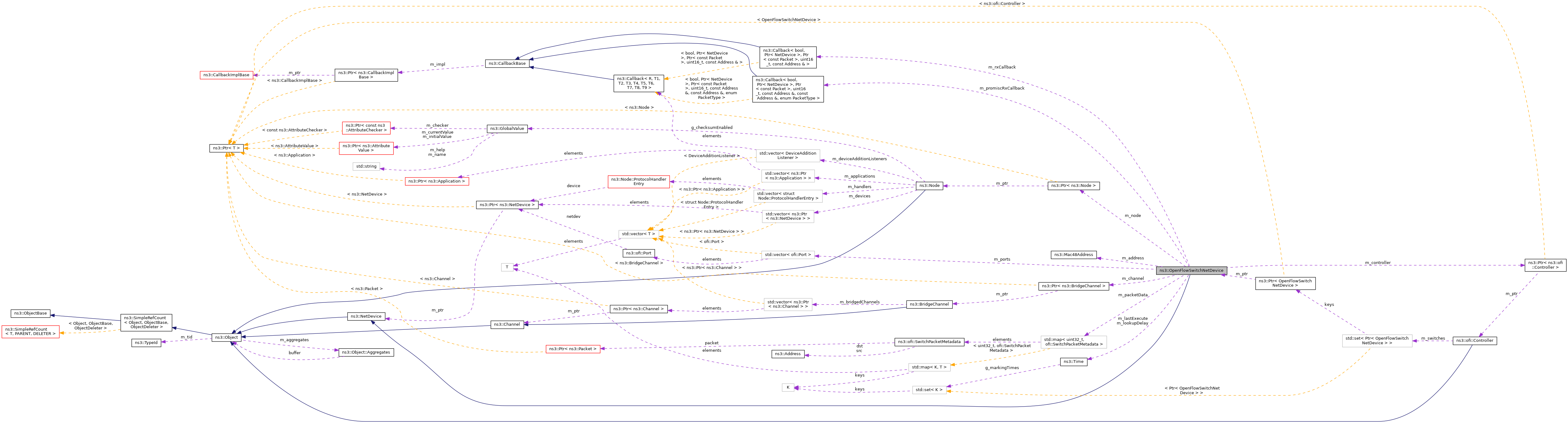1568x423 pixels.
Task: Open Callback node containing enum PacketType
Action: click(788, 90)
